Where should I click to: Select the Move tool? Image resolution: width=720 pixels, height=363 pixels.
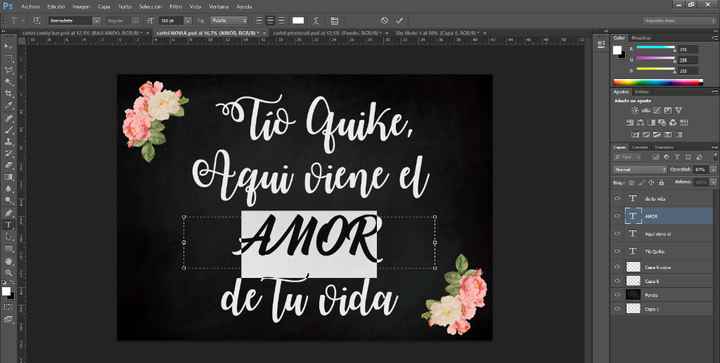(x=8, y=46)
